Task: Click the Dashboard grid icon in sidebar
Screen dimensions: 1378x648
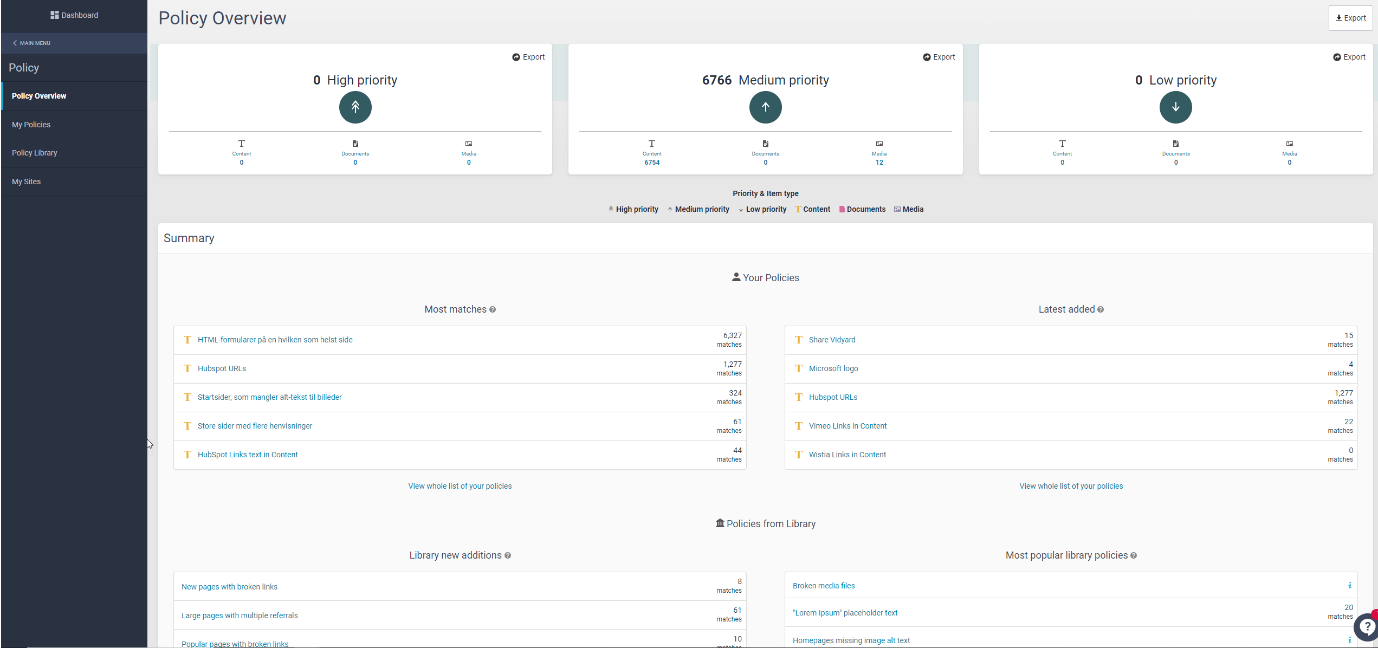Action: 55,15
